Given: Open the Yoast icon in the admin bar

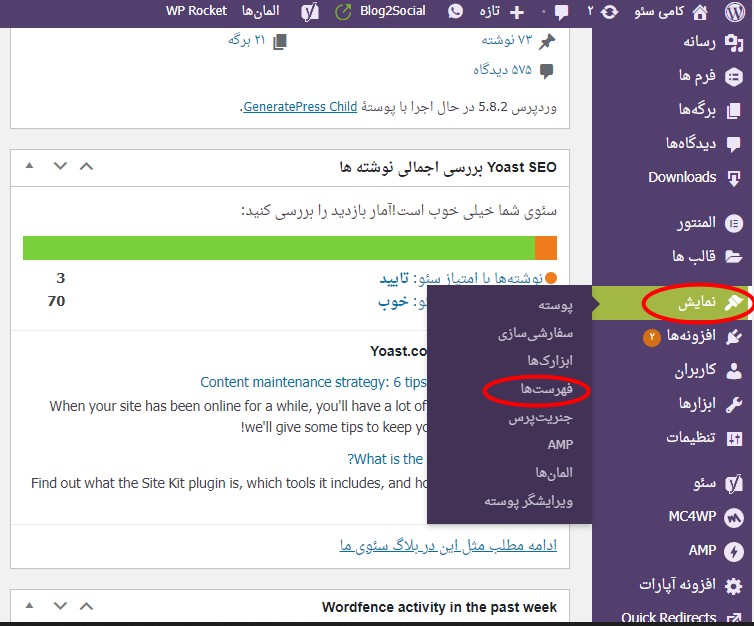Looking at the screenshot, I should coord(310,12).
